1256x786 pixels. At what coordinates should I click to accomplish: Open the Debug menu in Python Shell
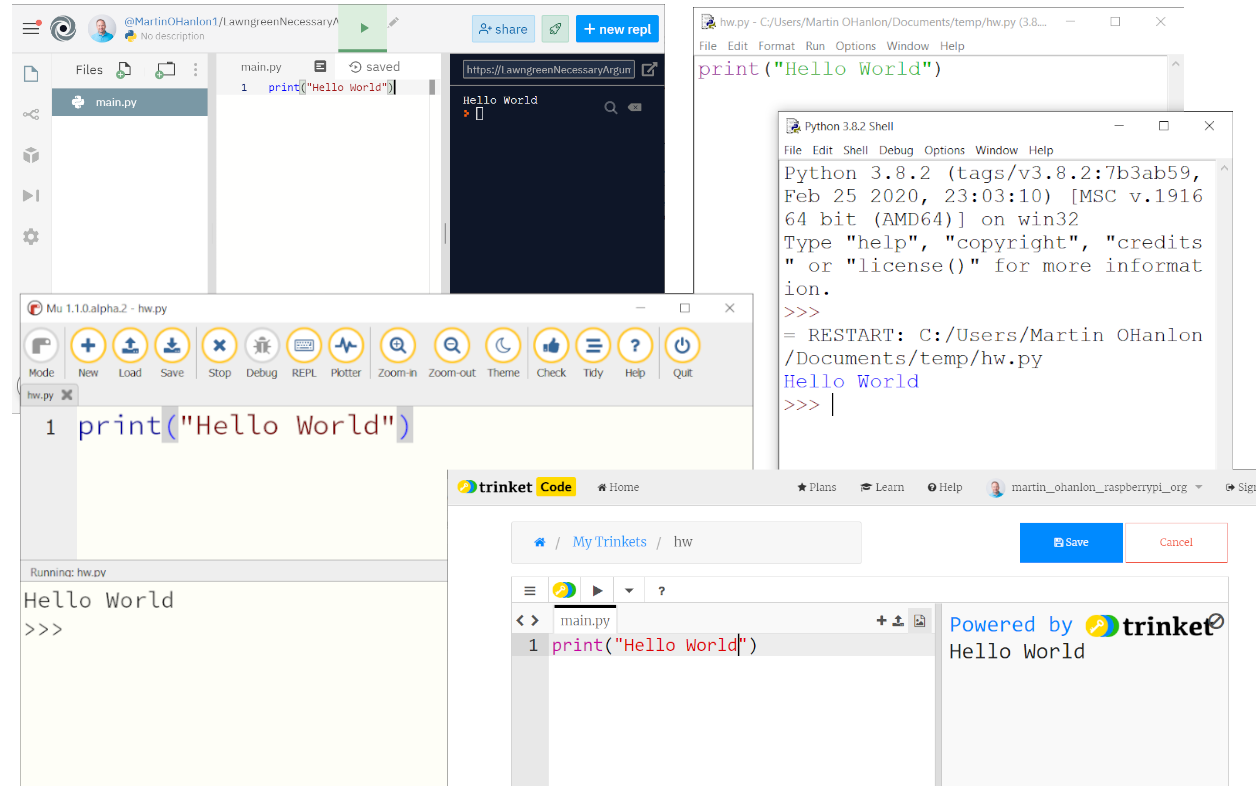(896, 150)
